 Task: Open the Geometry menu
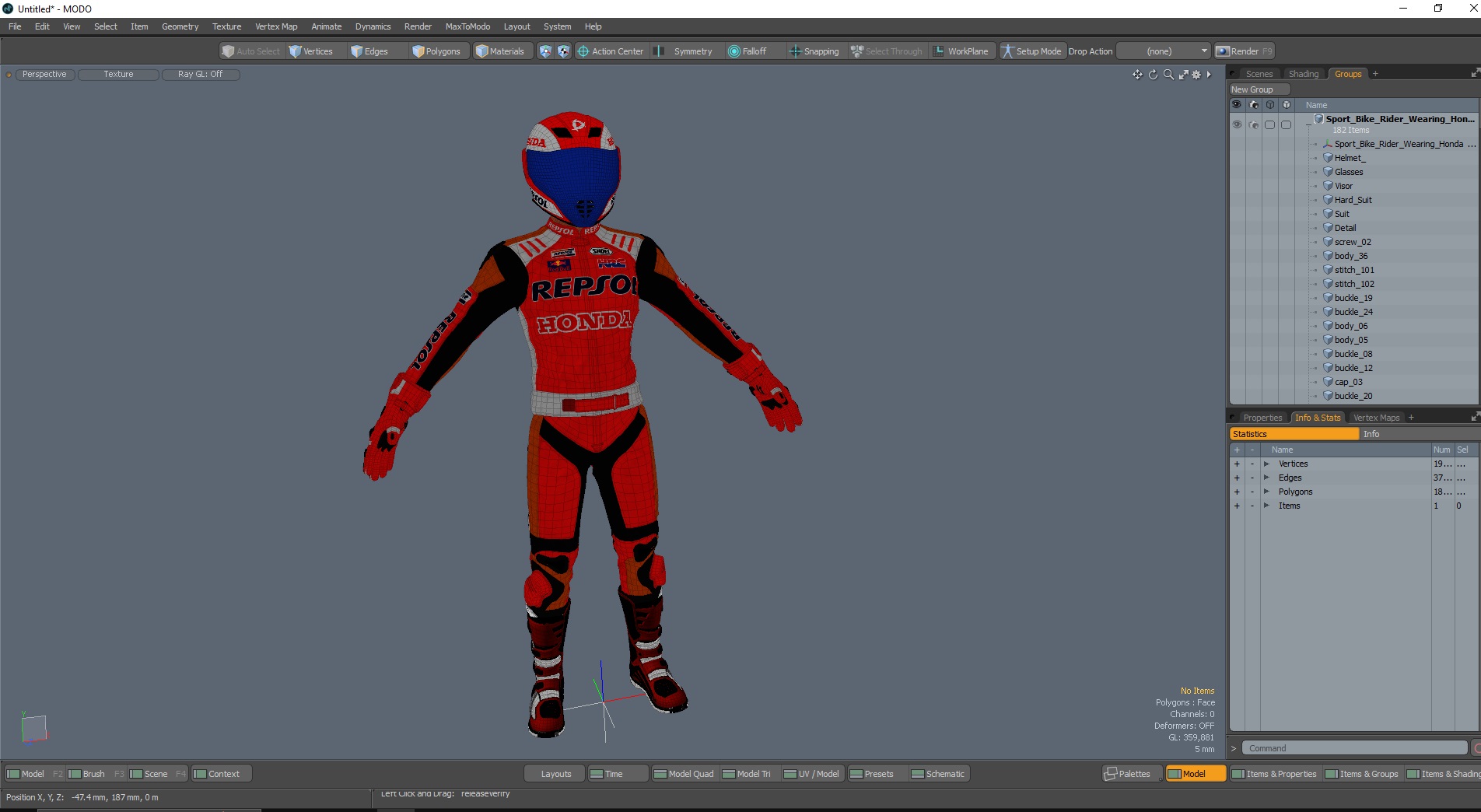click(x=180, y=26)
